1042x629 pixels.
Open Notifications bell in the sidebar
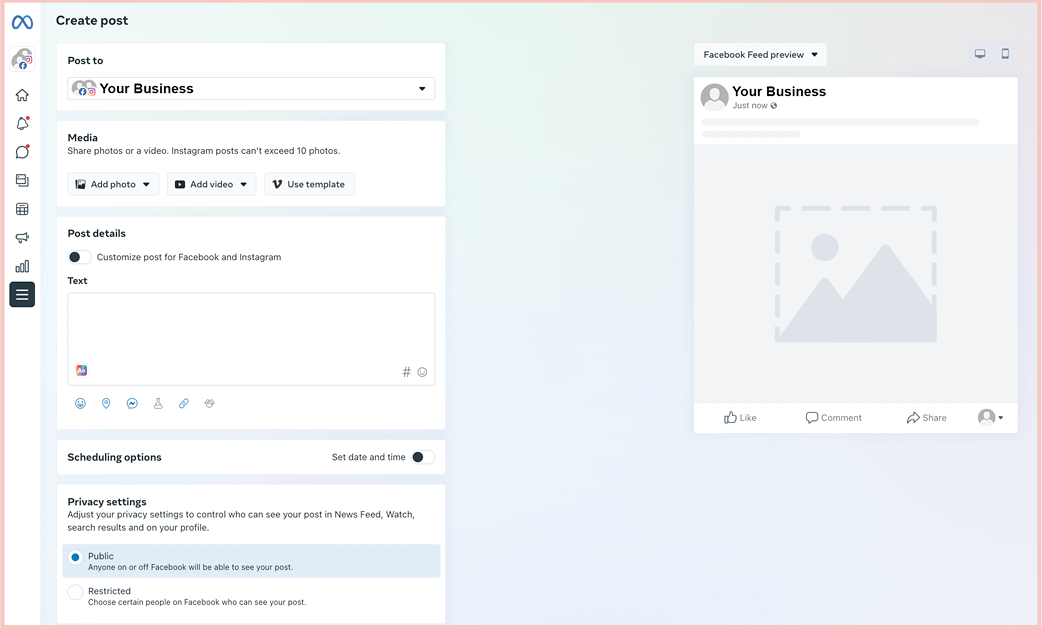22,124
